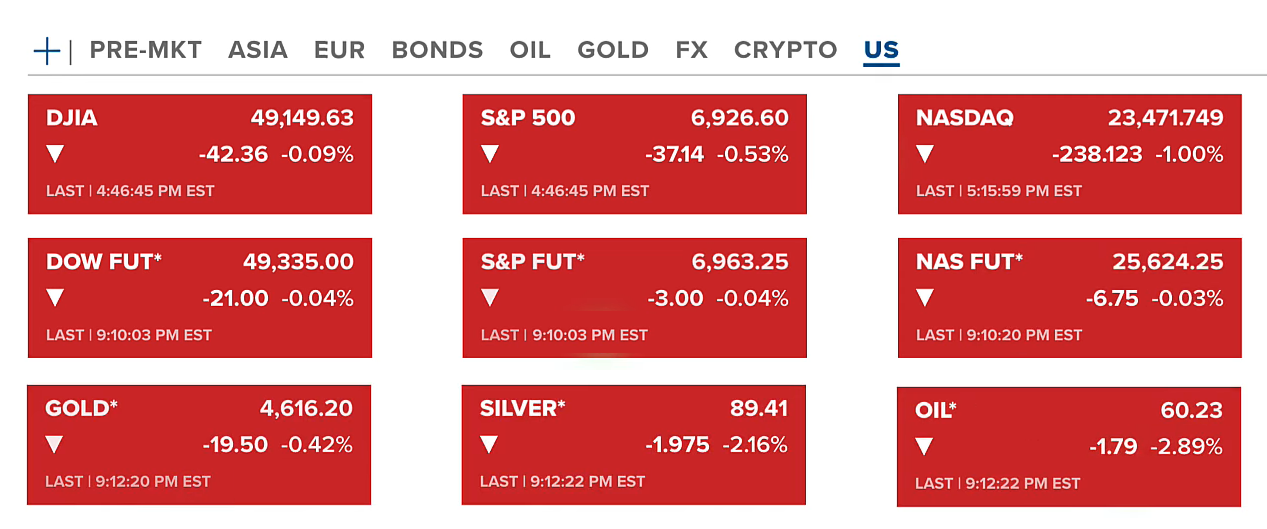This screenshot has width=1267, height=529.
Task: Open the DOW FUT futures tile
Action: coord(199,298)
